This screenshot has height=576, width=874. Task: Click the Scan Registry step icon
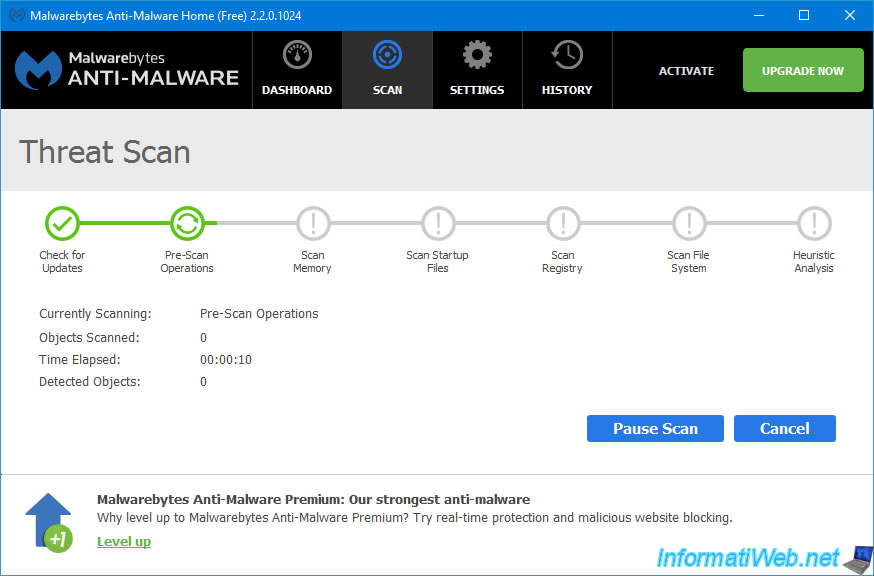pos(562,223)
